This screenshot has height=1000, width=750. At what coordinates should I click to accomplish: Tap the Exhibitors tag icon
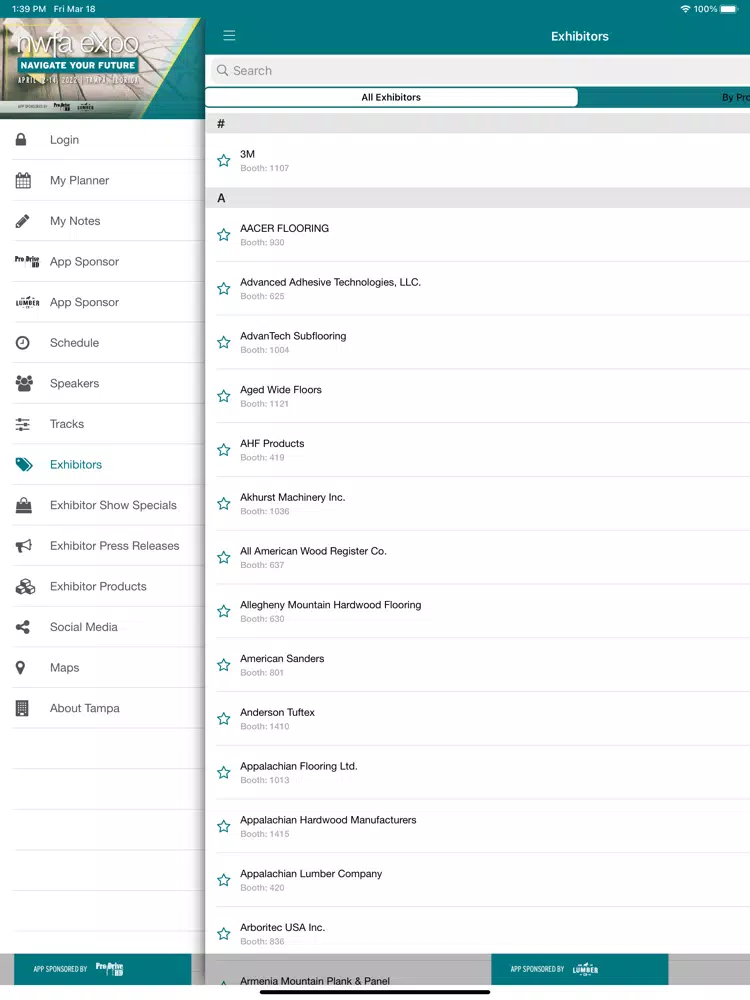[x=24, y=464]
